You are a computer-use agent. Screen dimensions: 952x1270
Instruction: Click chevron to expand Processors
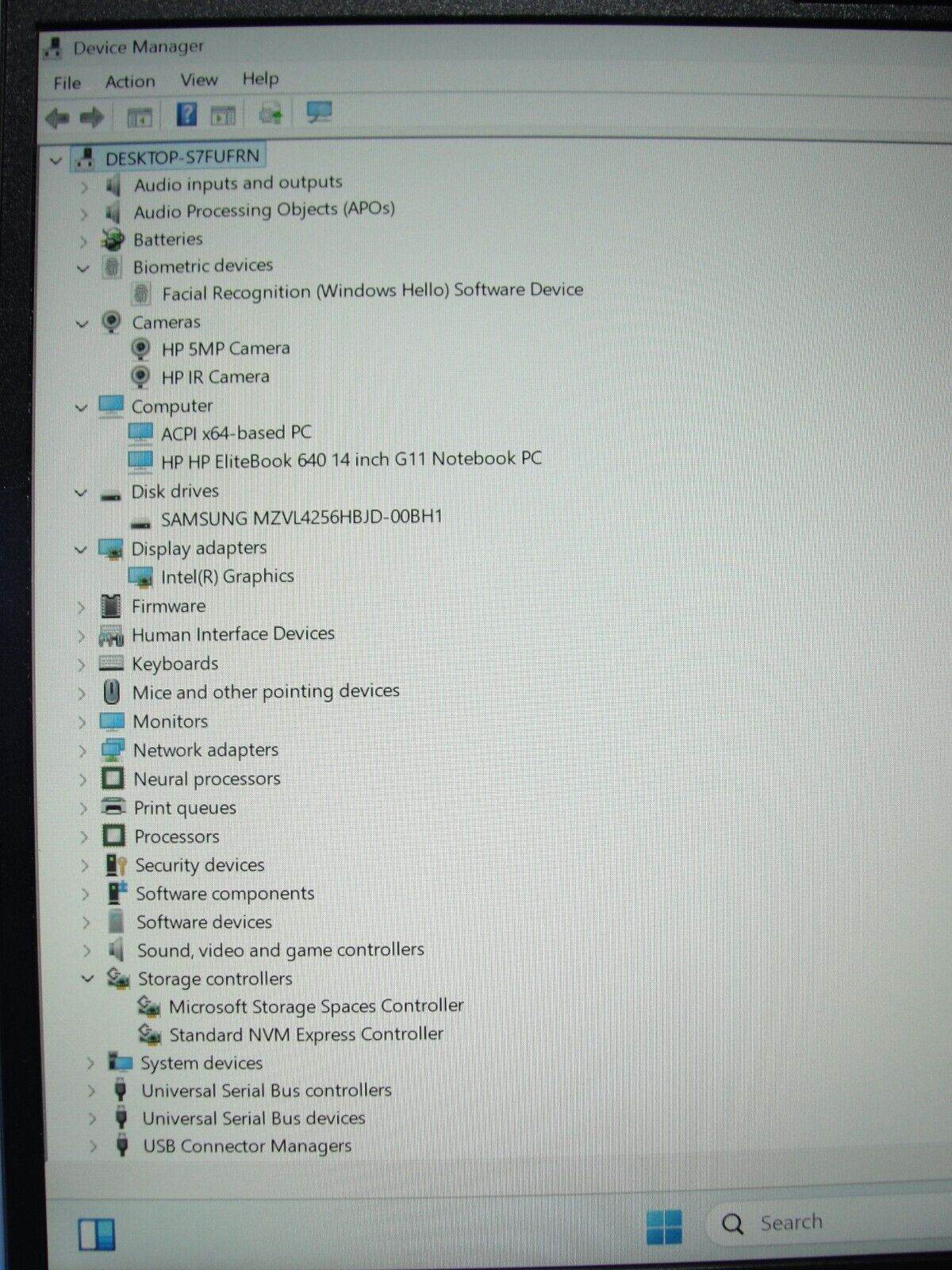83,837
